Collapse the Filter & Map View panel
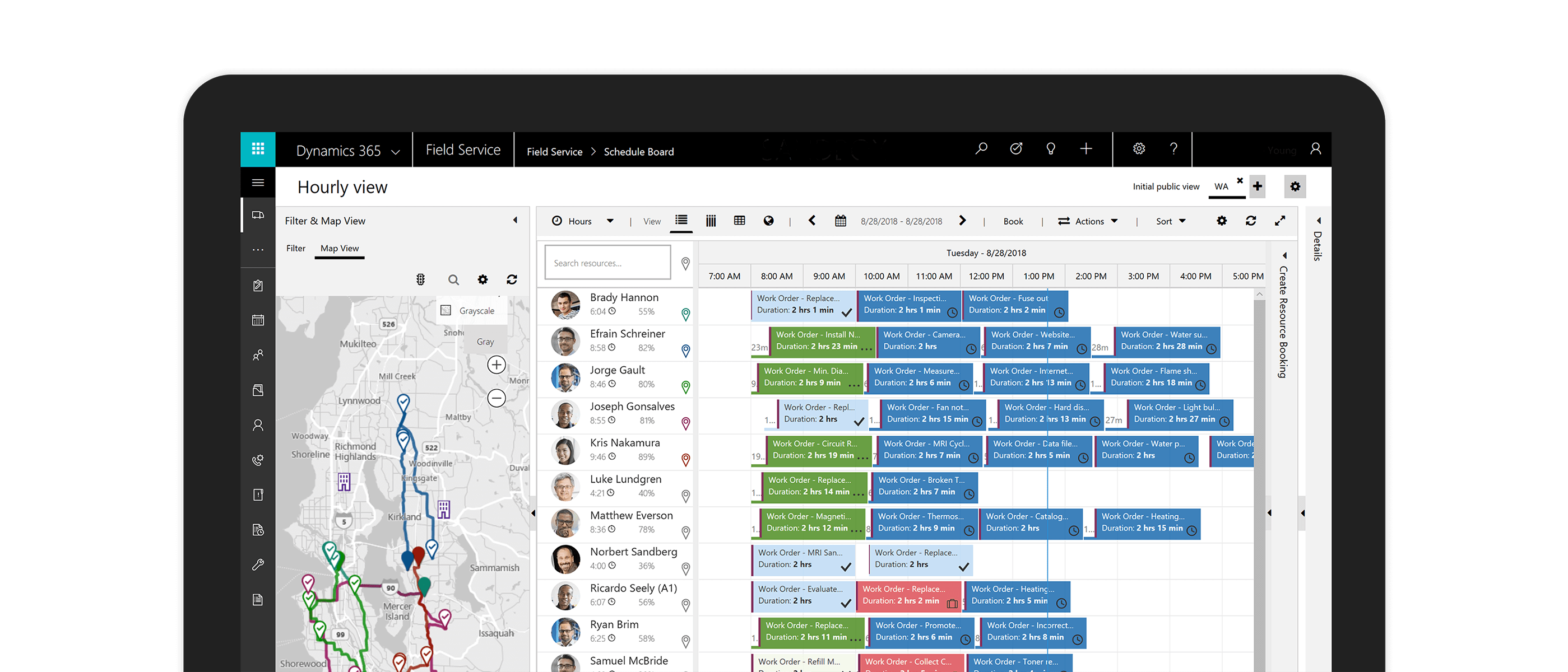Viewport: 1568px width, 672px height. 515,220
